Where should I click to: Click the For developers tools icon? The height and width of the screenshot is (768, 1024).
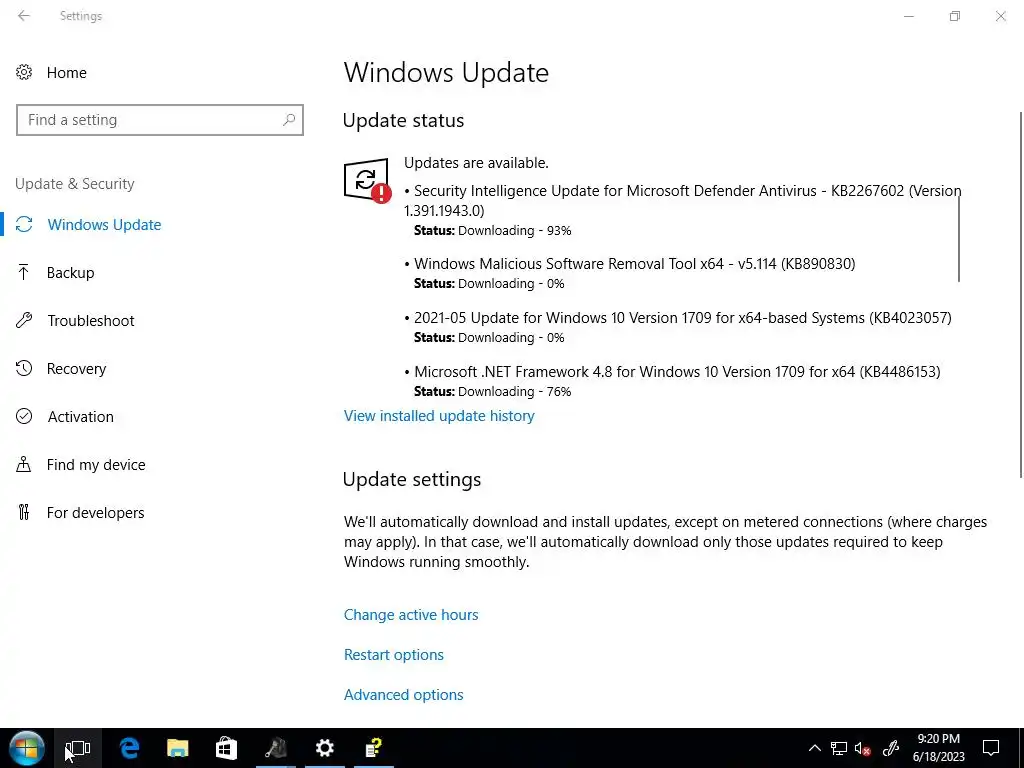coord(24,513)
